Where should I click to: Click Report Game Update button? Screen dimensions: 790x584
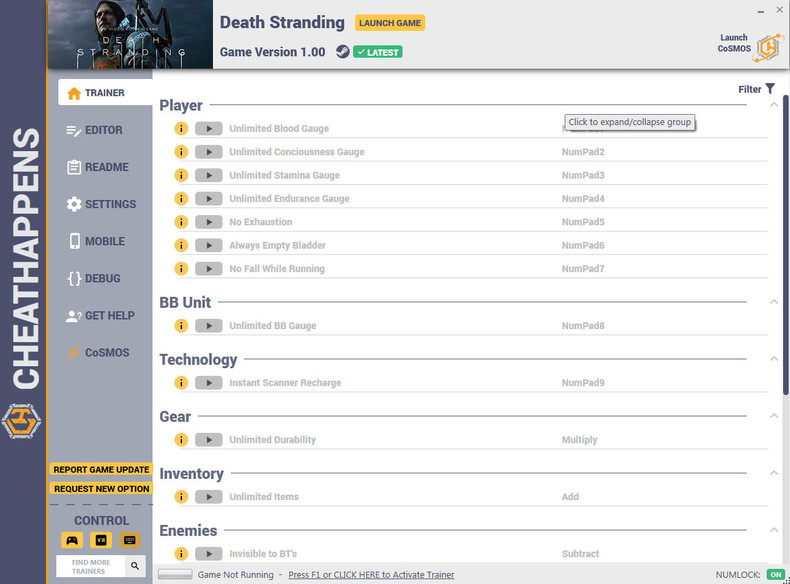pyautogui.click(x=101, y=470)
